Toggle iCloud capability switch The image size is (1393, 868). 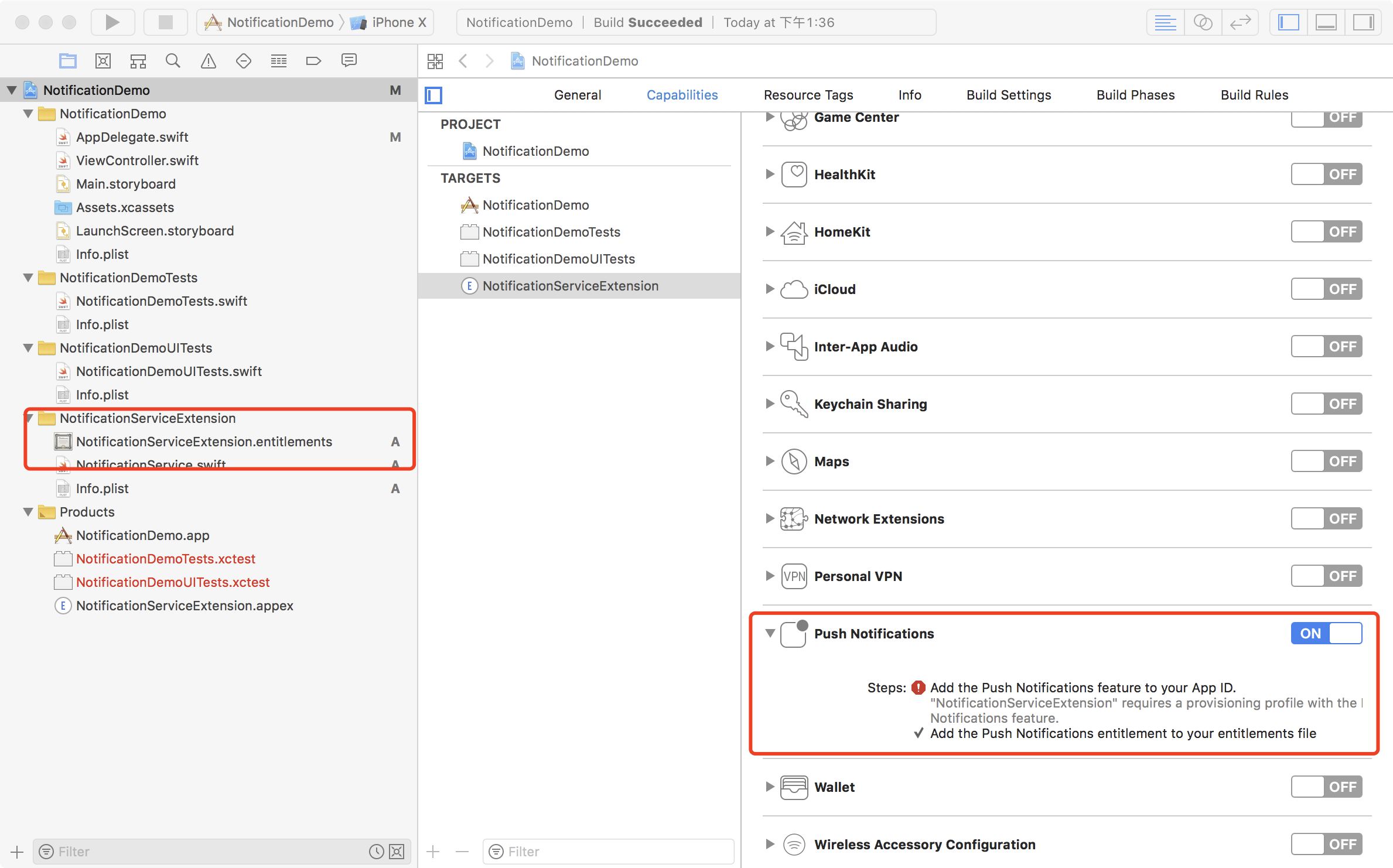[x=1326, y=289]
